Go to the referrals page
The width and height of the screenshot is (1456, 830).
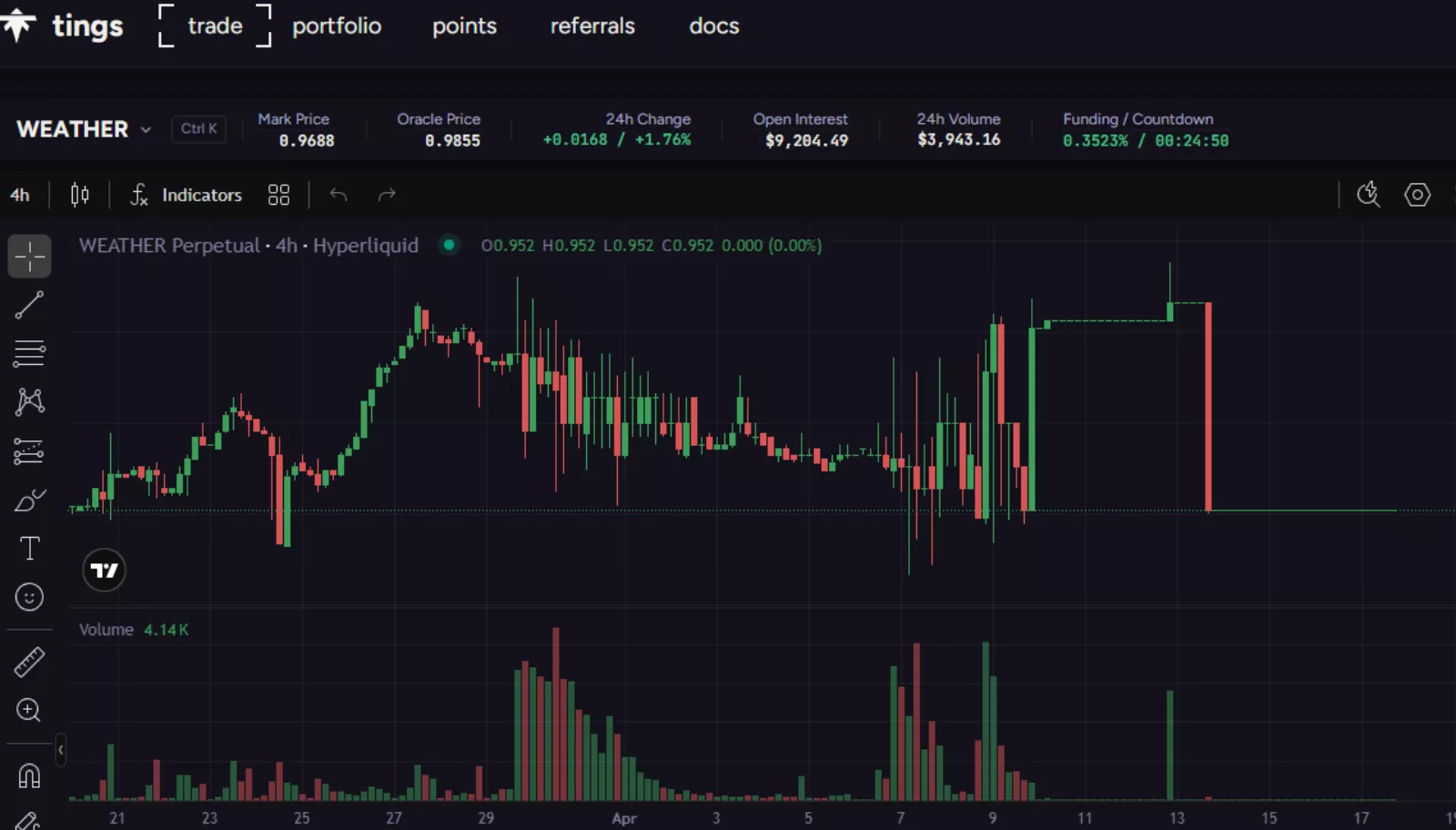point(591,25)
